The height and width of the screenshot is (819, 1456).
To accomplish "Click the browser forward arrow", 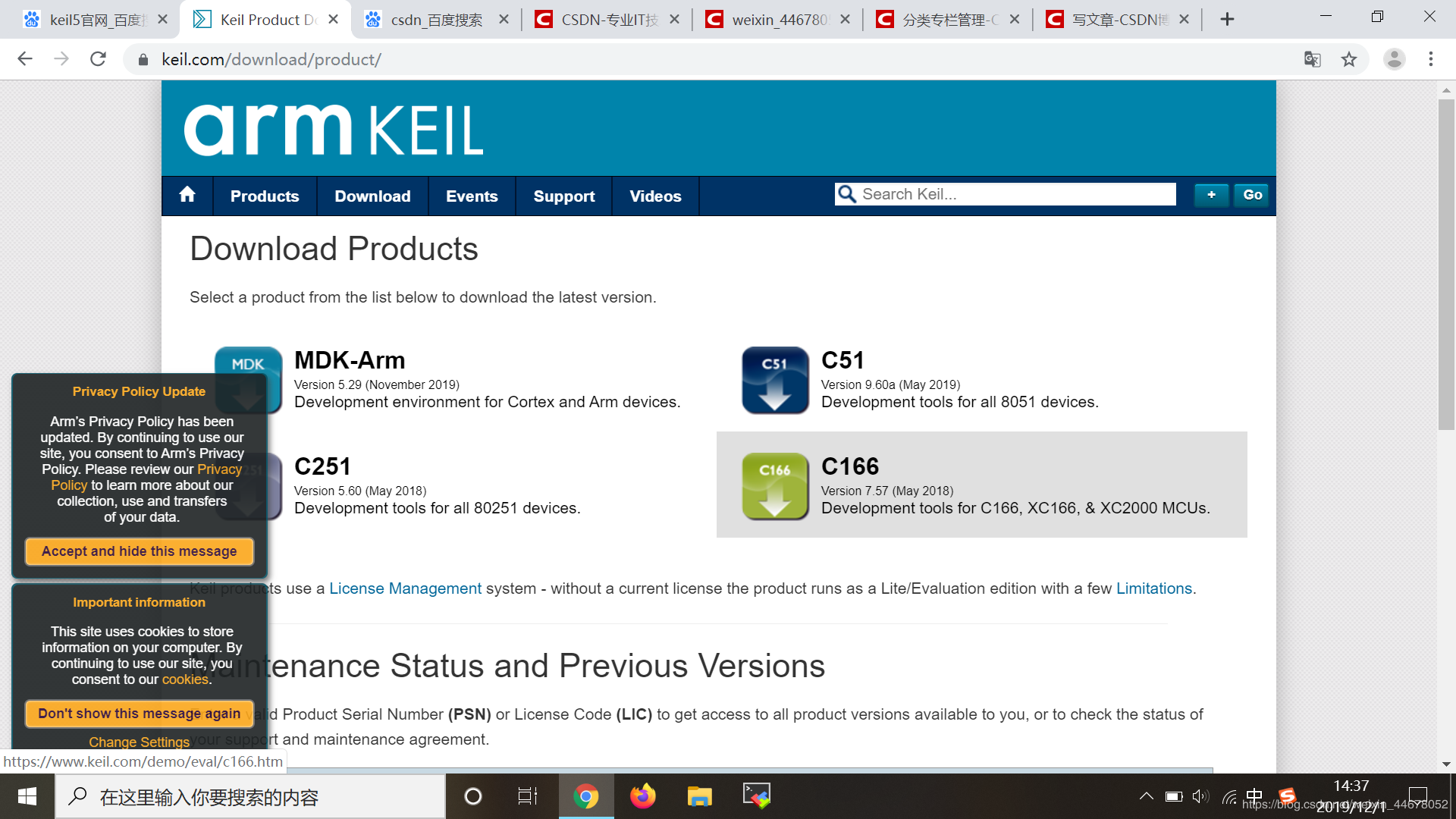I will point(61,59).
